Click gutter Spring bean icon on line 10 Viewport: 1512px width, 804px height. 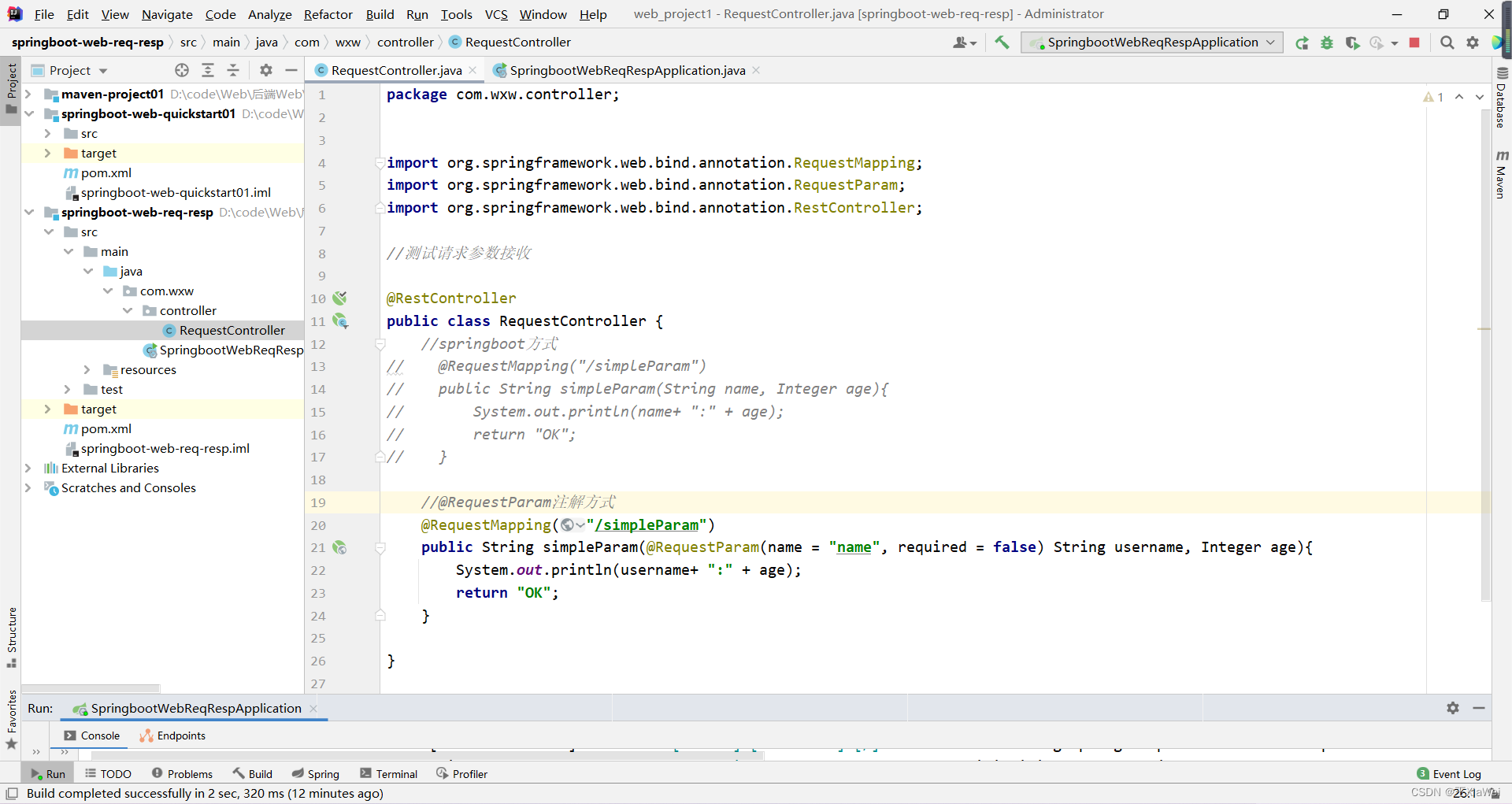[x=339, y=298]
